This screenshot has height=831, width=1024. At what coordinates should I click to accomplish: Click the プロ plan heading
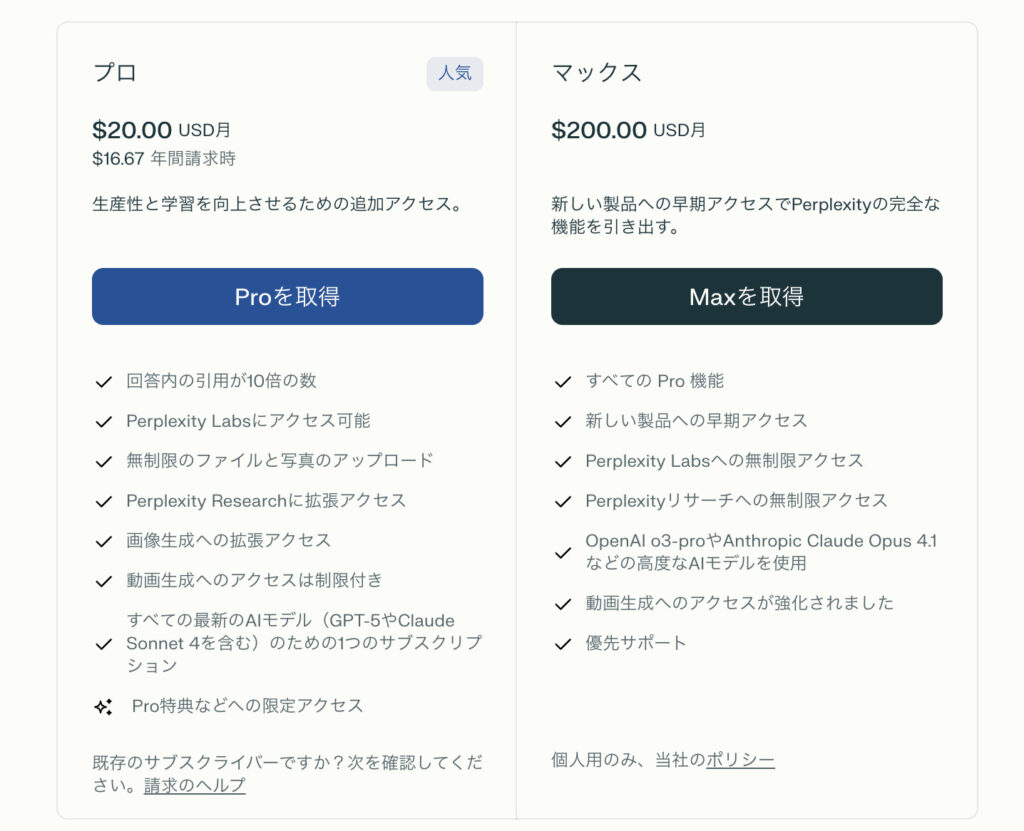point(114,73)
